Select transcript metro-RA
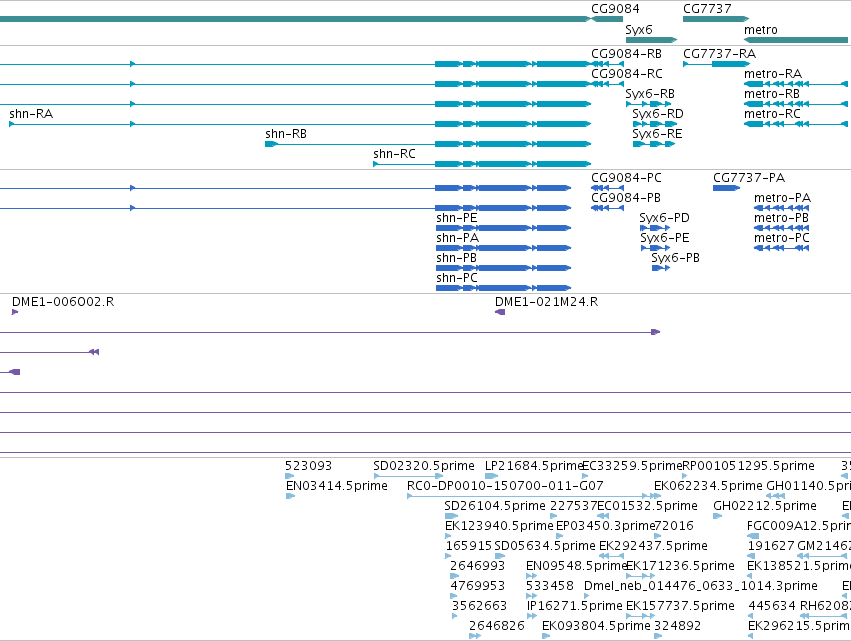The image size is (851, 641). [x=796, y=84]
